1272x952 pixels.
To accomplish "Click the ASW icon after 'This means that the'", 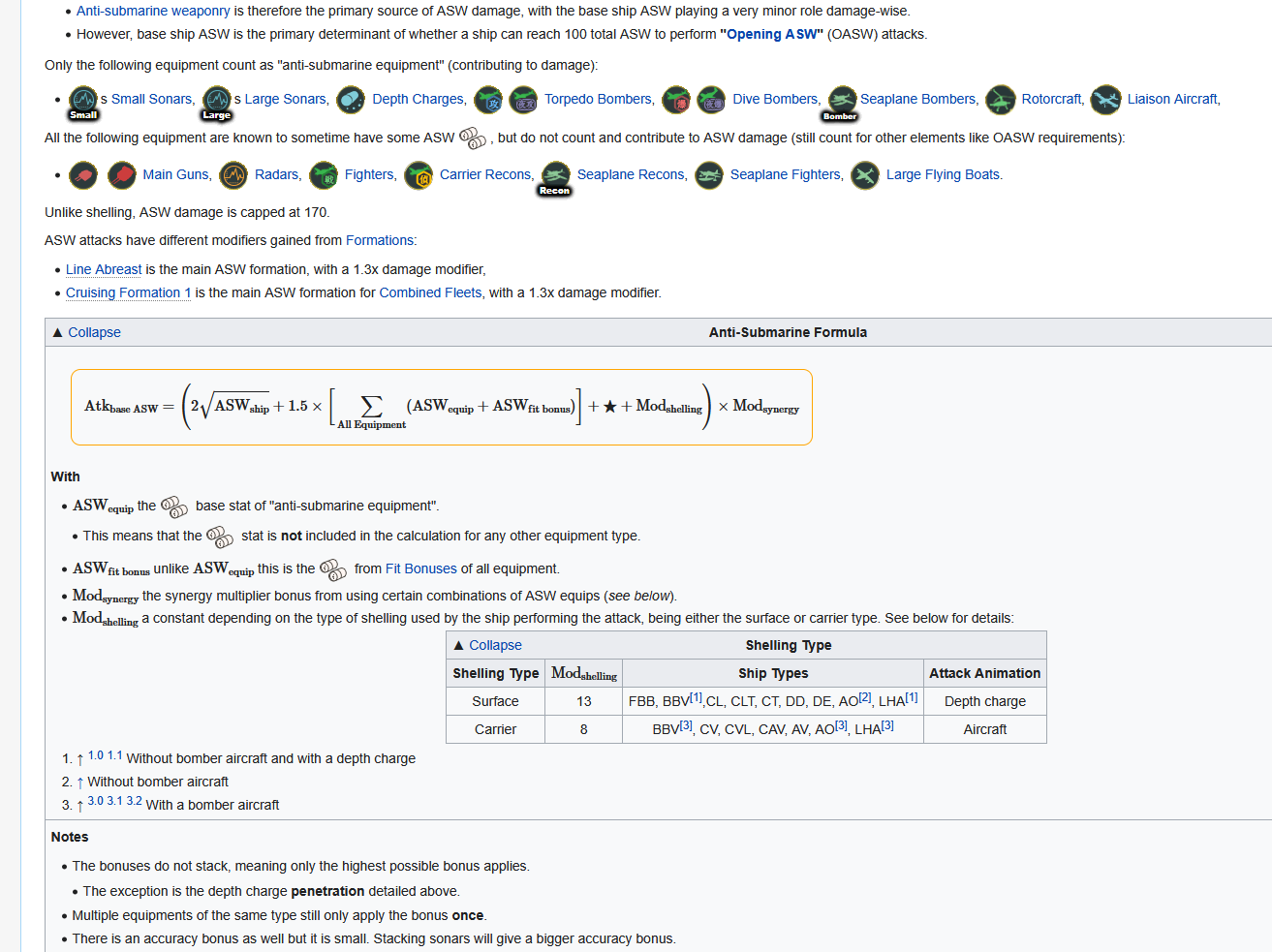I will [x=220, y=537].
